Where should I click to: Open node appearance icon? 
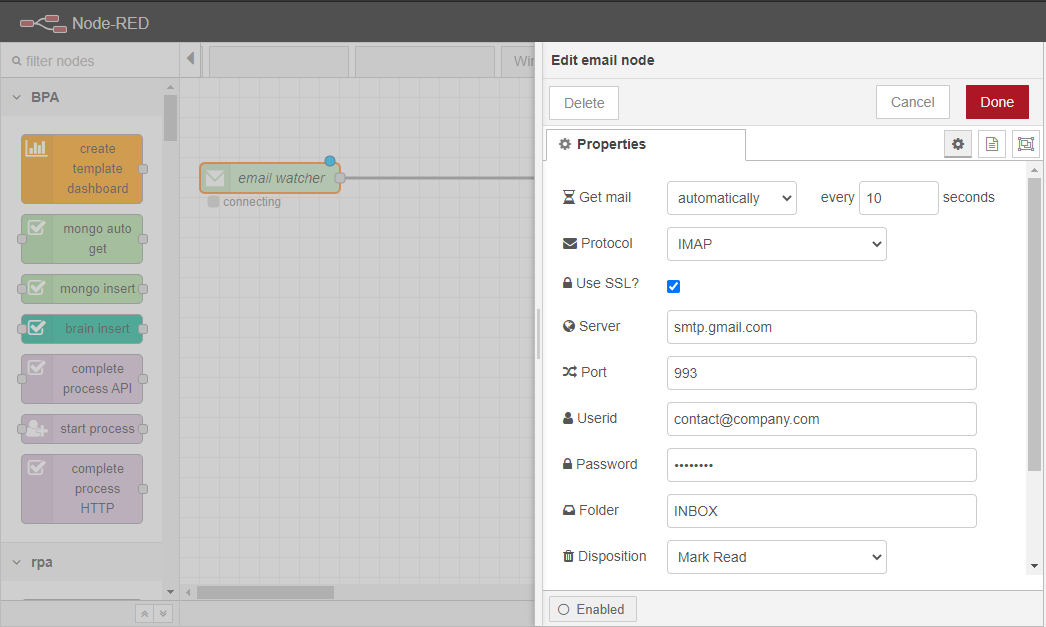(1026, 144)
